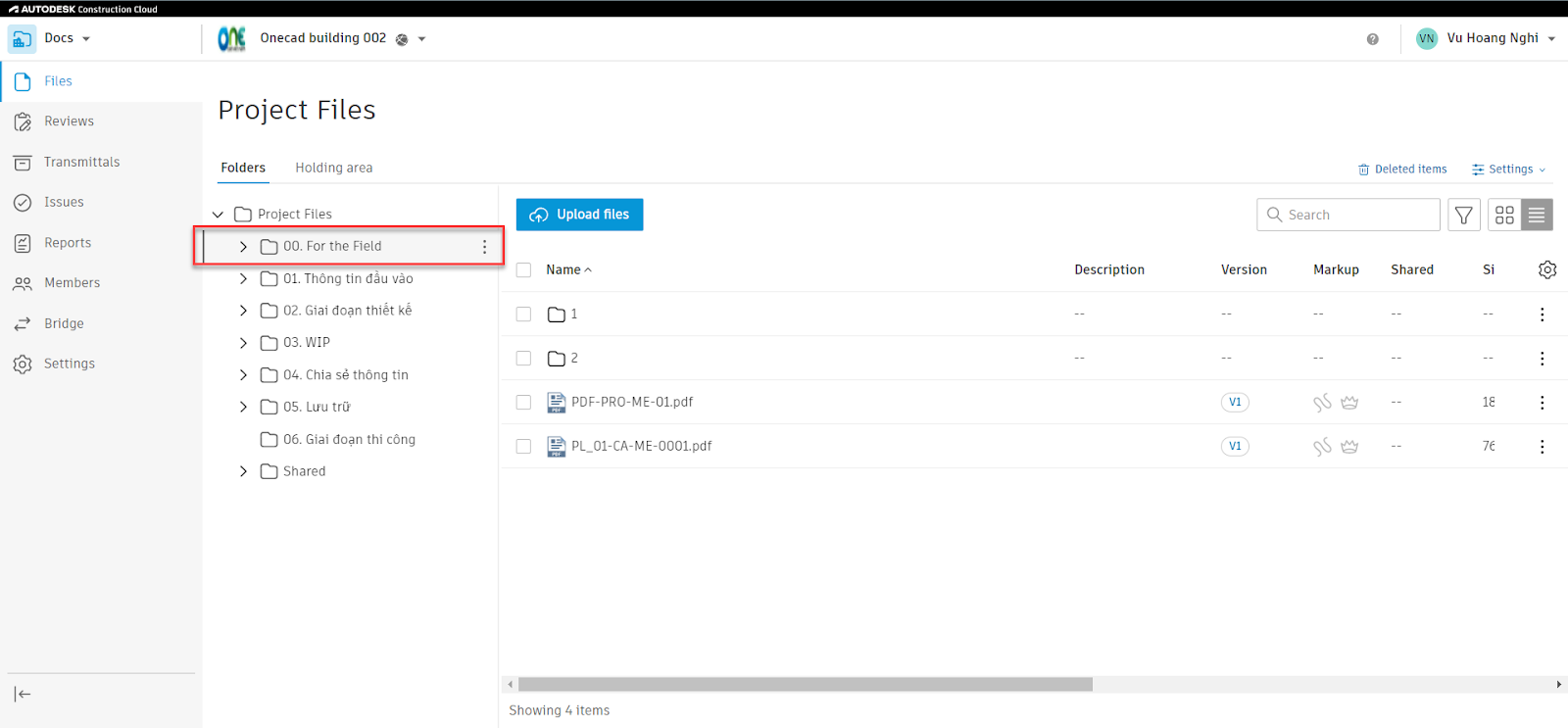Select checkbox for PL_01-CA-ME-0001.pdf
Screen dimensions: 1568x728
523,447
